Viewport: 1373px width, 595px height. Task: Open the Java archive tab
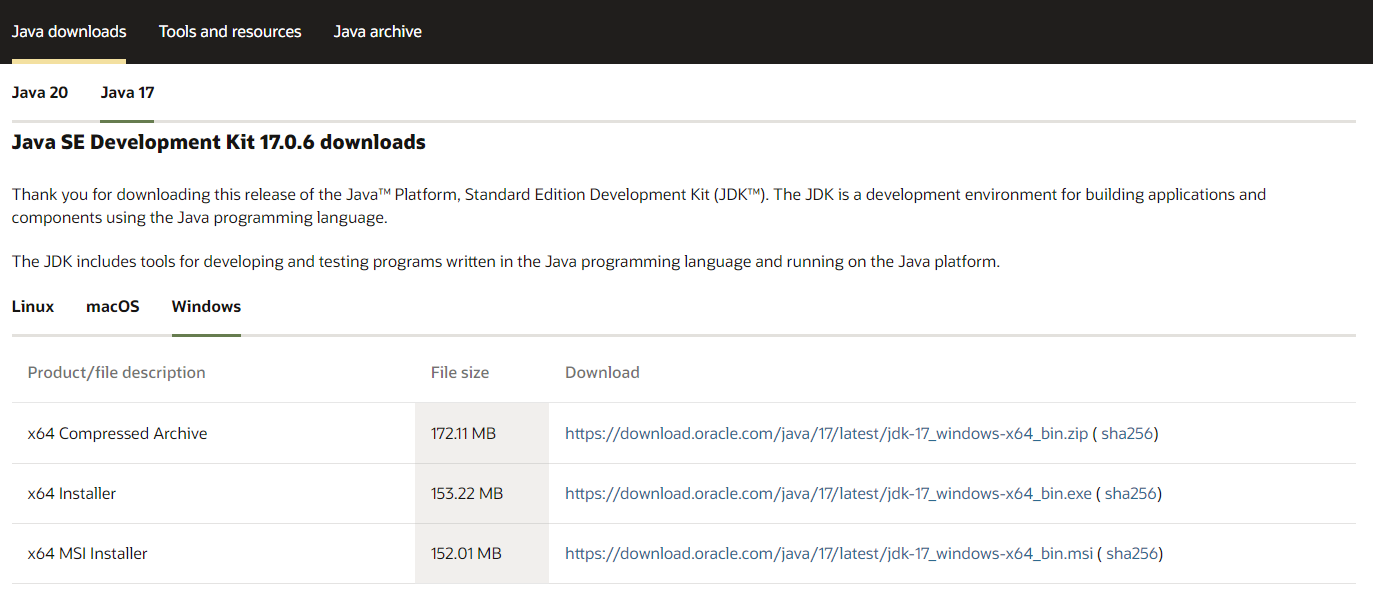[377, 31]
